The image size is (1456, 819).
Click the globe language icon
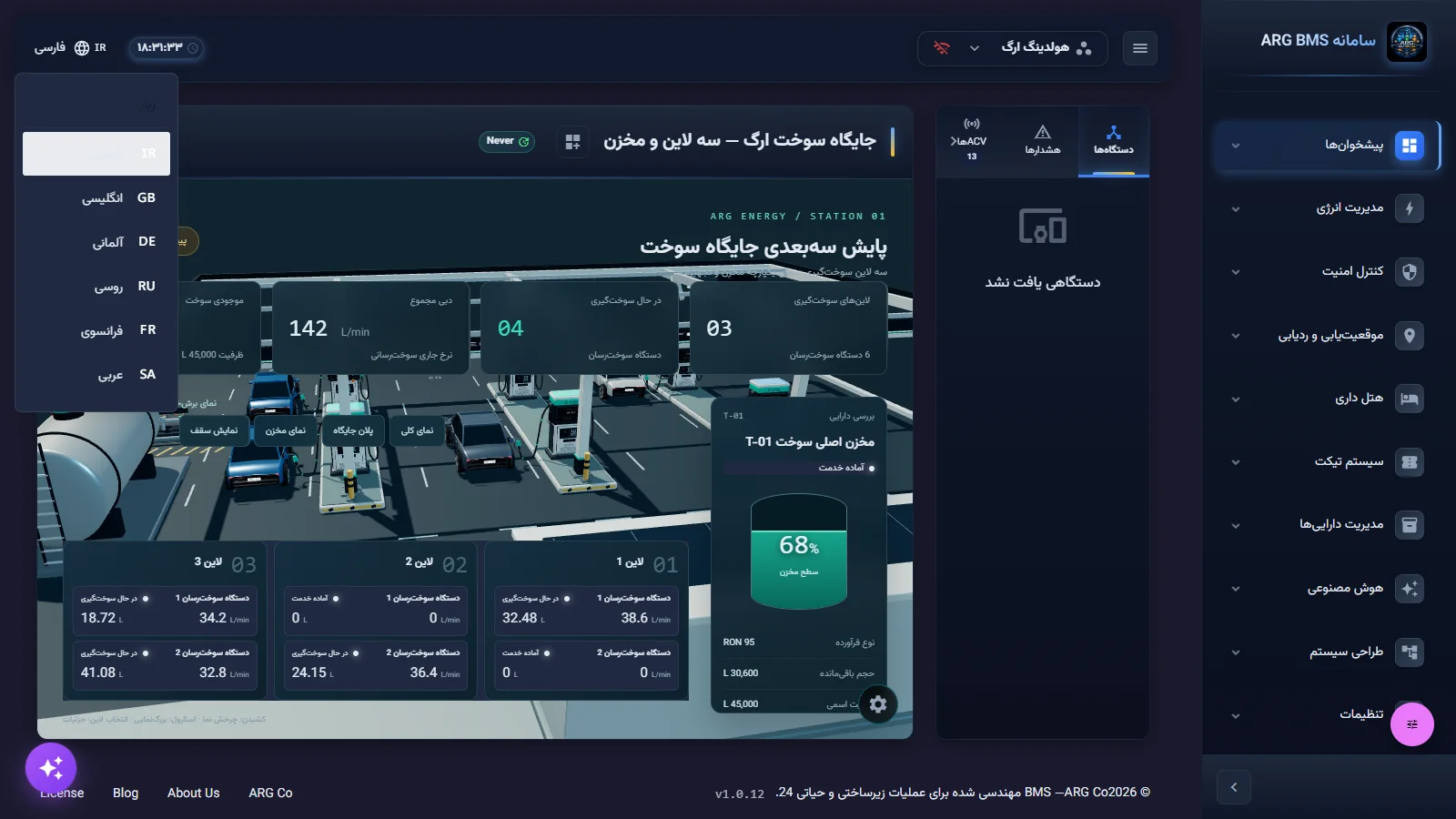coord(82,48)
